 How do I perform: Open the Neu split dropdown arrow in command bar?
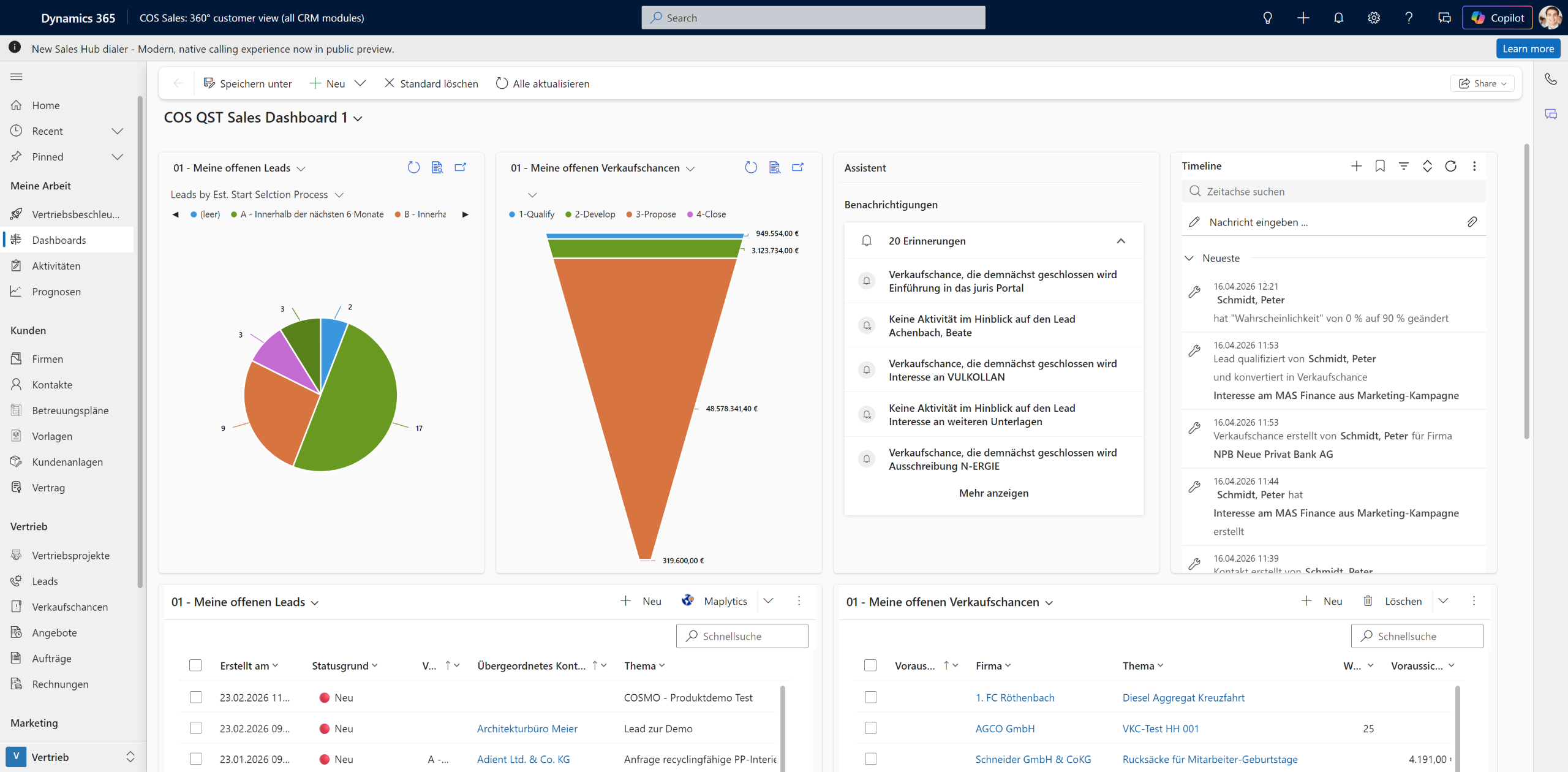(360, 83)
